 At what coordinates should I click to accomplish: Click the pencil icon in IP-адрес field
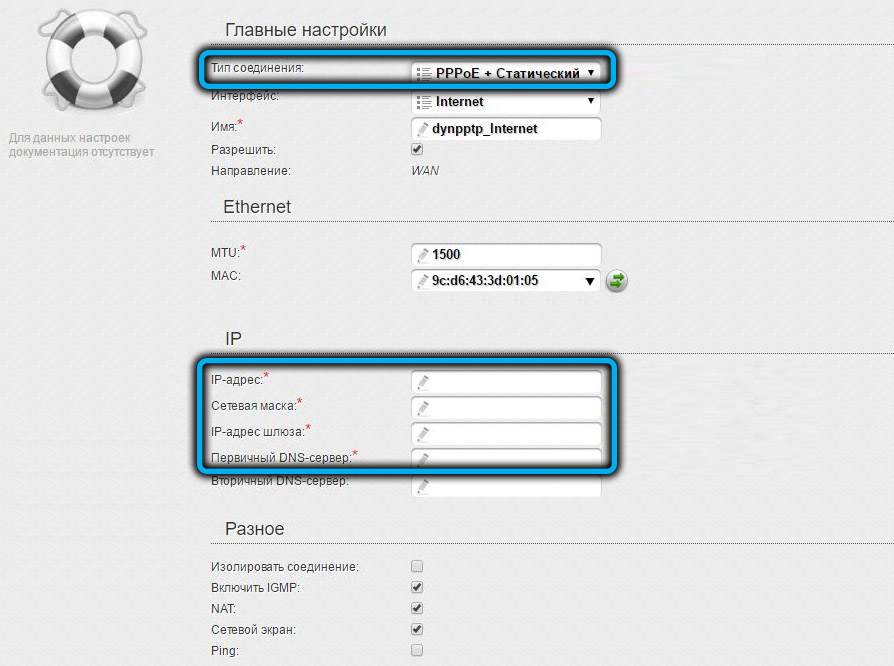tap(423, 382)
